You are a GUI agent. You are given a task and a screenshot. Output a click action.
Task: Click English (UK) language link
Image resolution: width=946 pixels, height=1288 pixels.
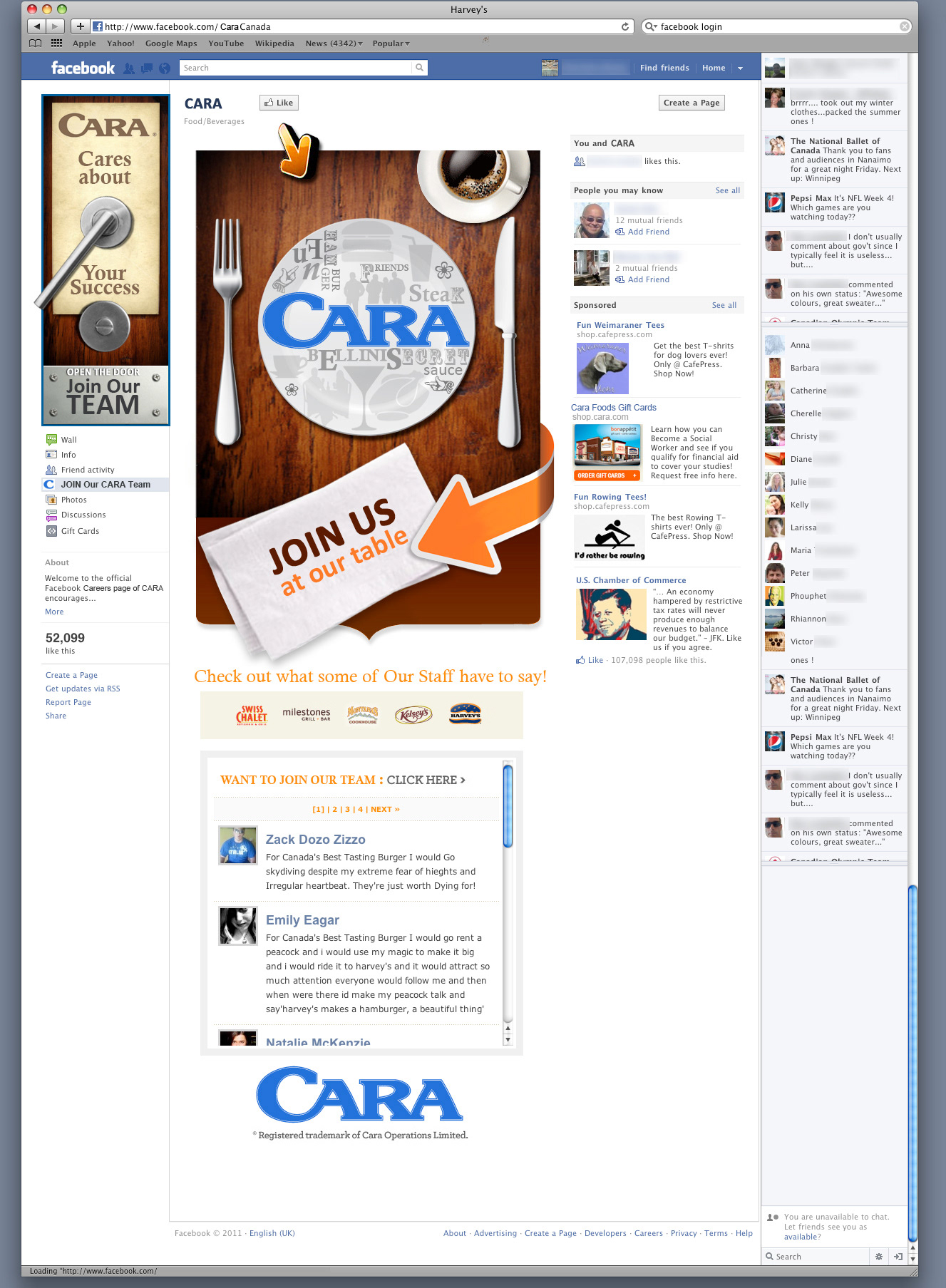(272, 1233)
